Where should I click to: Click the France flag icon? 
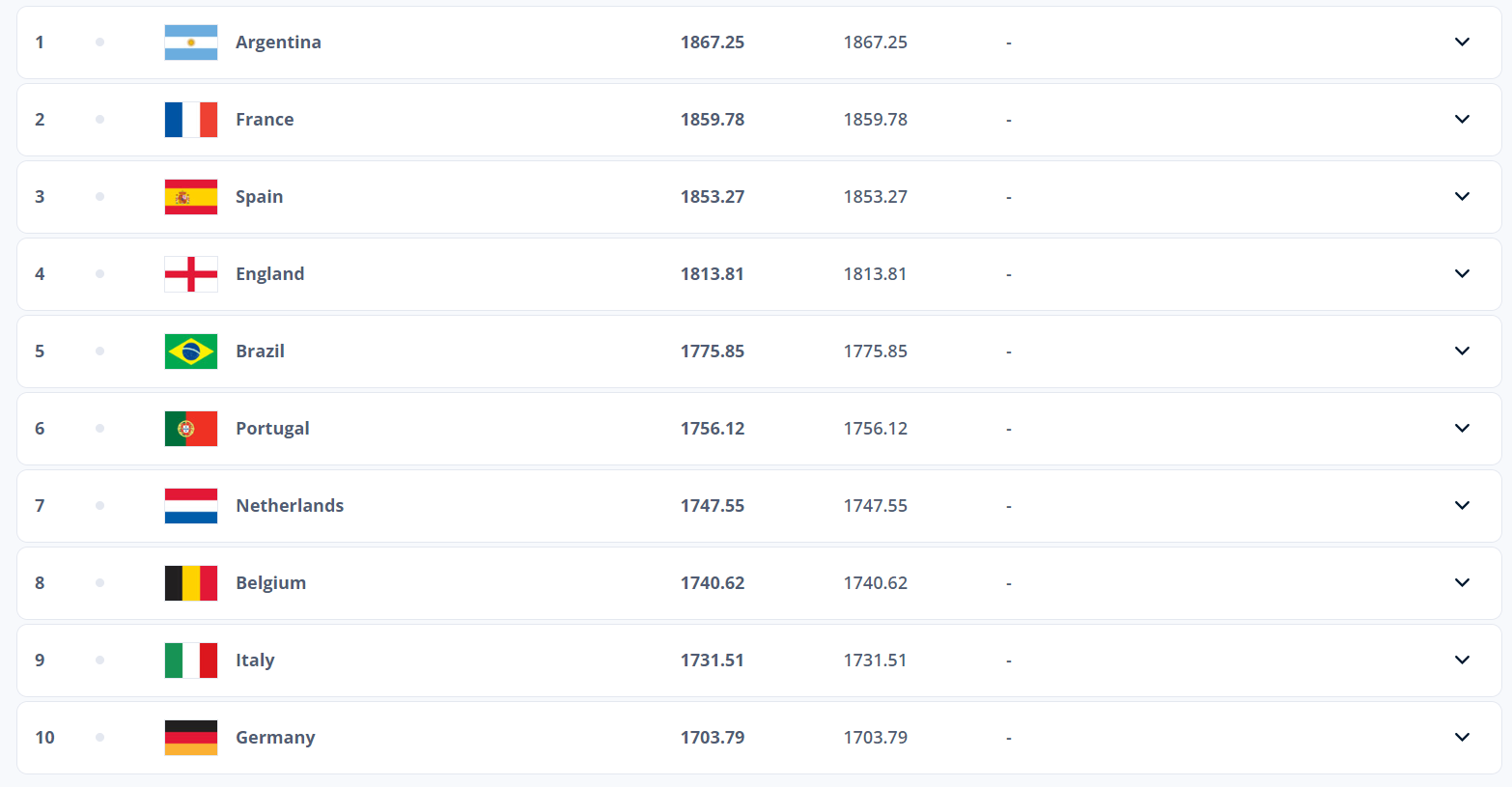pos(191,120)
